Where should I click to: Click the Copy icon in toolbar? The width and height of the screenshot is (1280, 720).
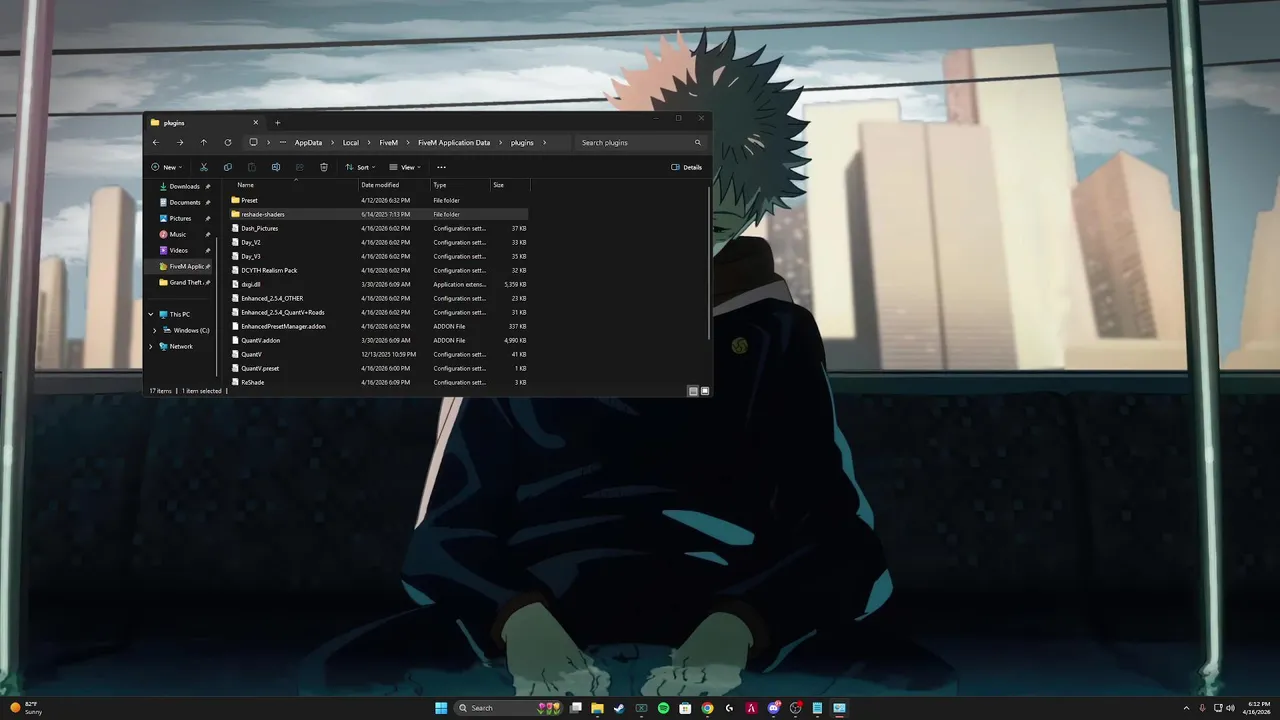coord(228,167)
